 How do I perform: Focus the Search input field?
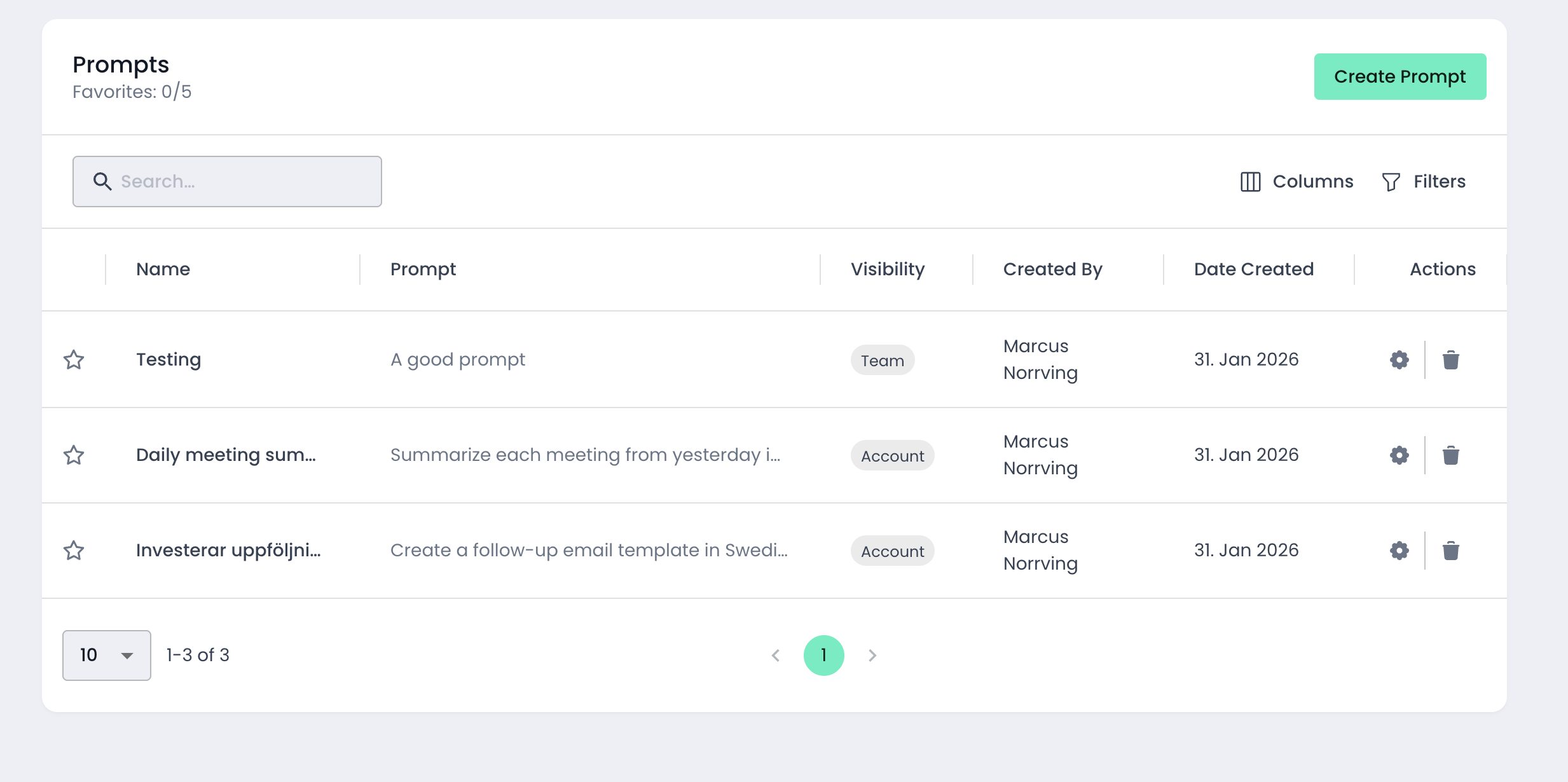click(x=242, y=182)
